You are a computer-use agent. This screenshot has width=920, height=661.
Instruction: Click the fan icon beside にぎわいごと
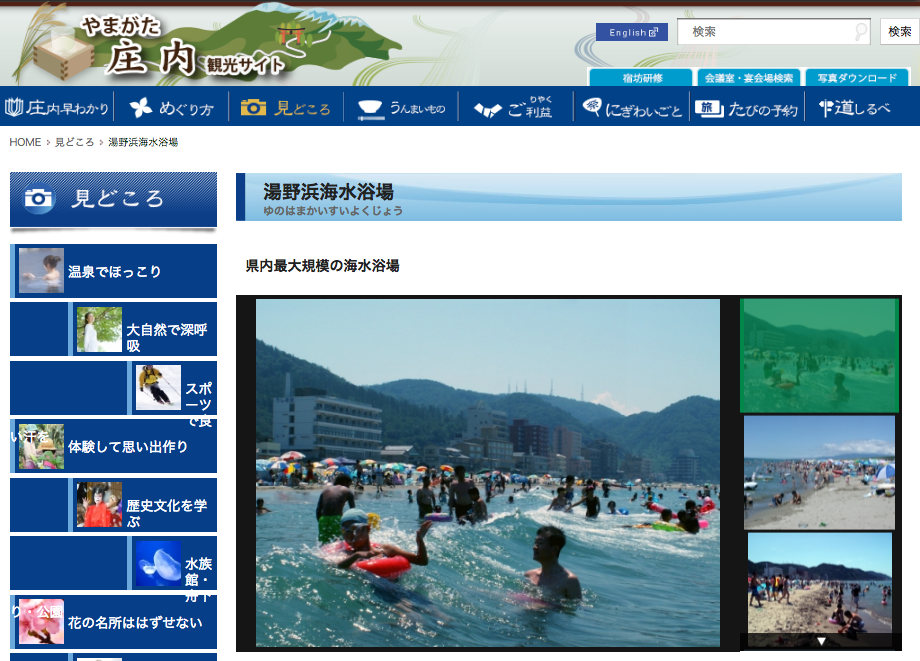[x=591, y=107]
